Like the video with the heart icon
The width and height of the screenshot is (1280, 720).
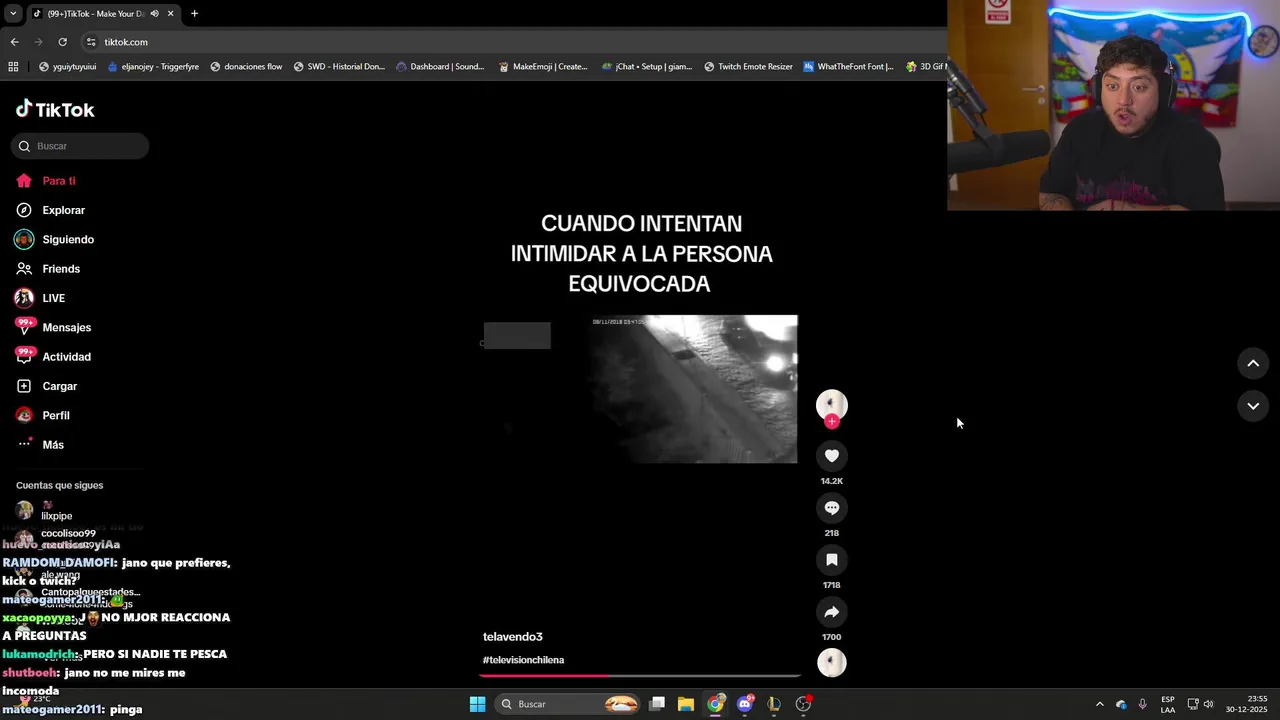(831, 456)
